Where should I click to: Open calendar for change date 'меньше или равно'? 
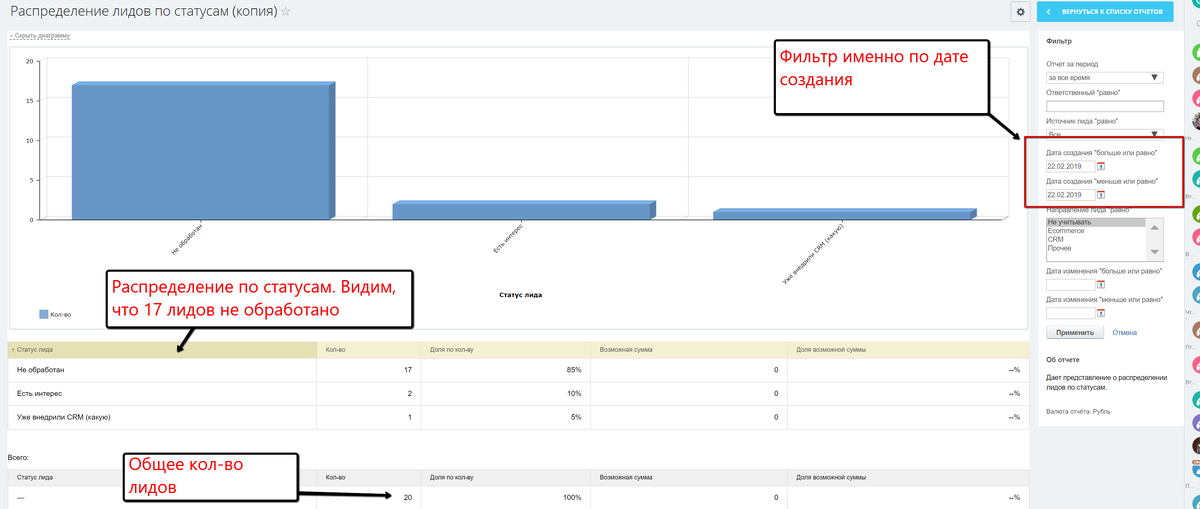coord(1101,314)
